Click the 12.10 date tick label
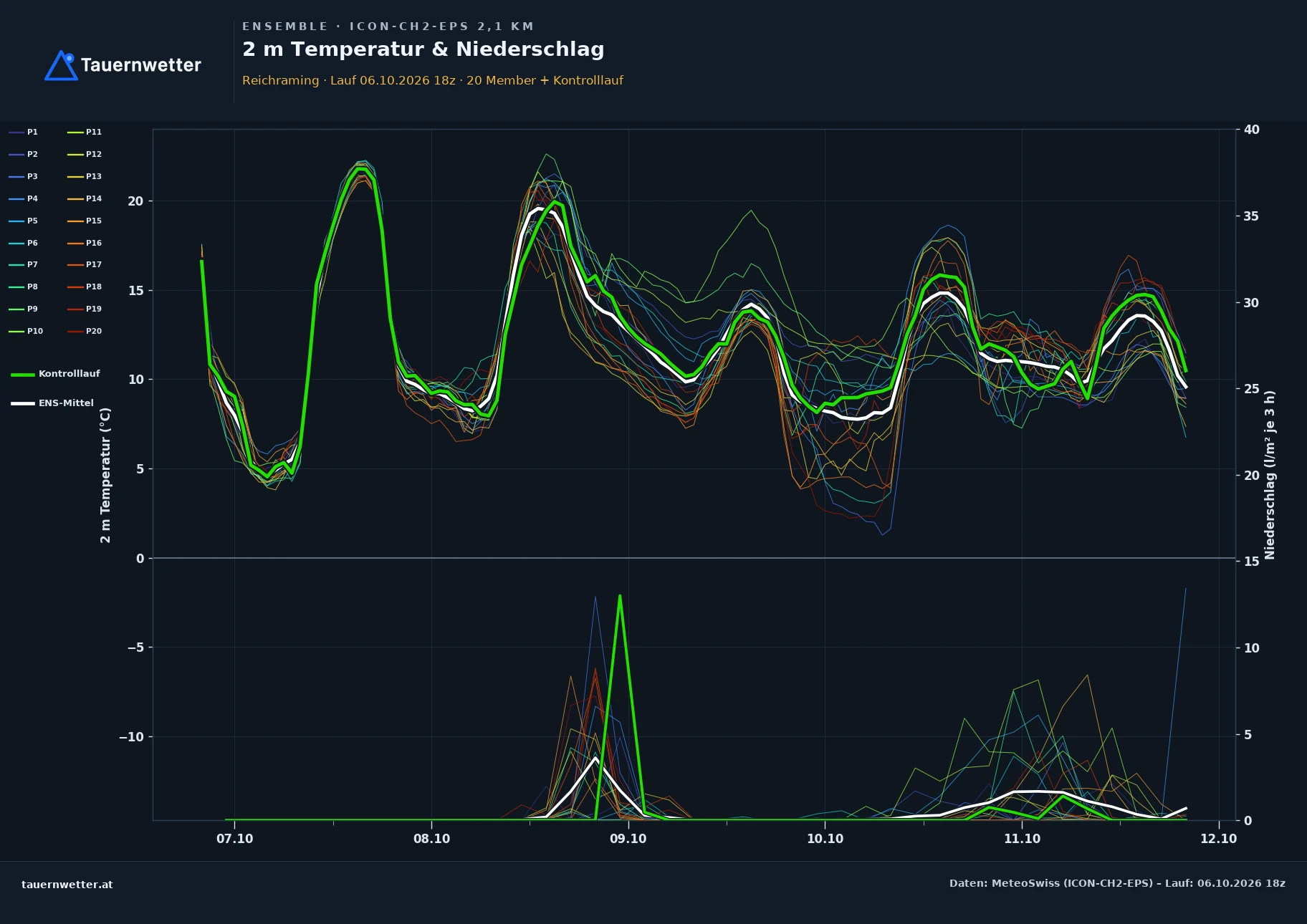Screen dimensions: 1307x924 point(1218,839)
